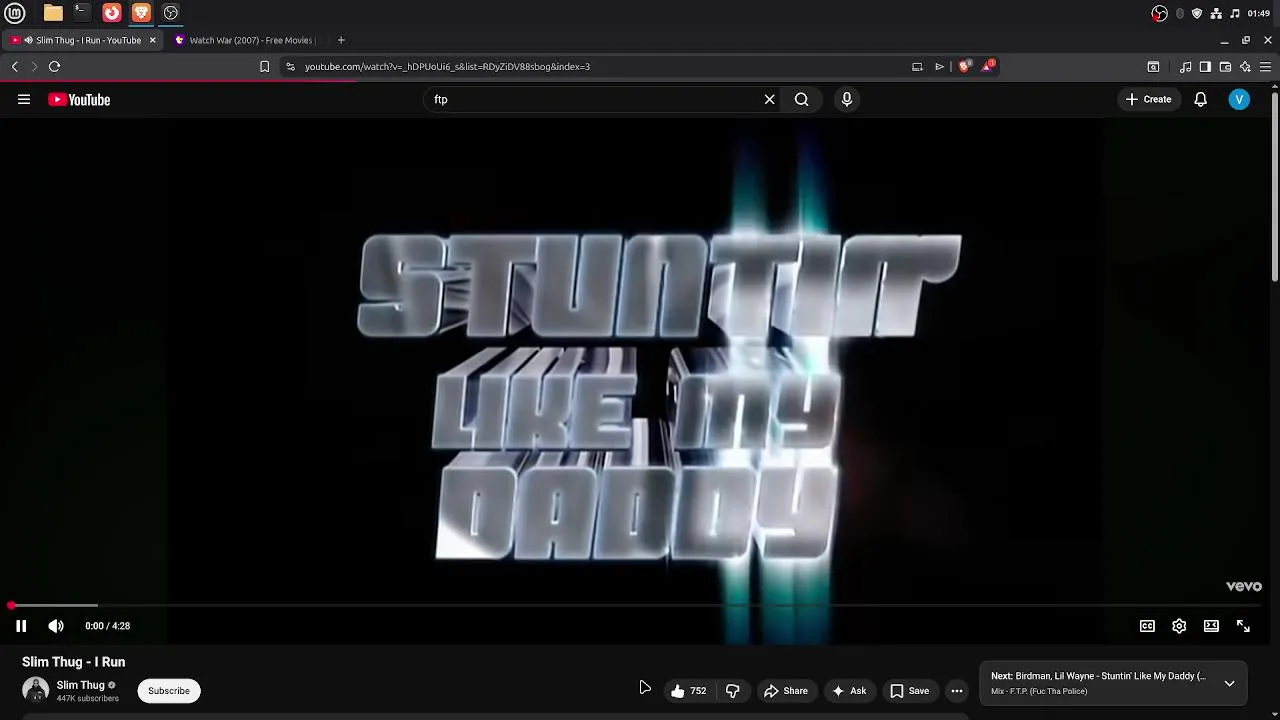Share the video
This screenshot has height=720, width=1280.
pyautogui.click(x=786, y=691)
